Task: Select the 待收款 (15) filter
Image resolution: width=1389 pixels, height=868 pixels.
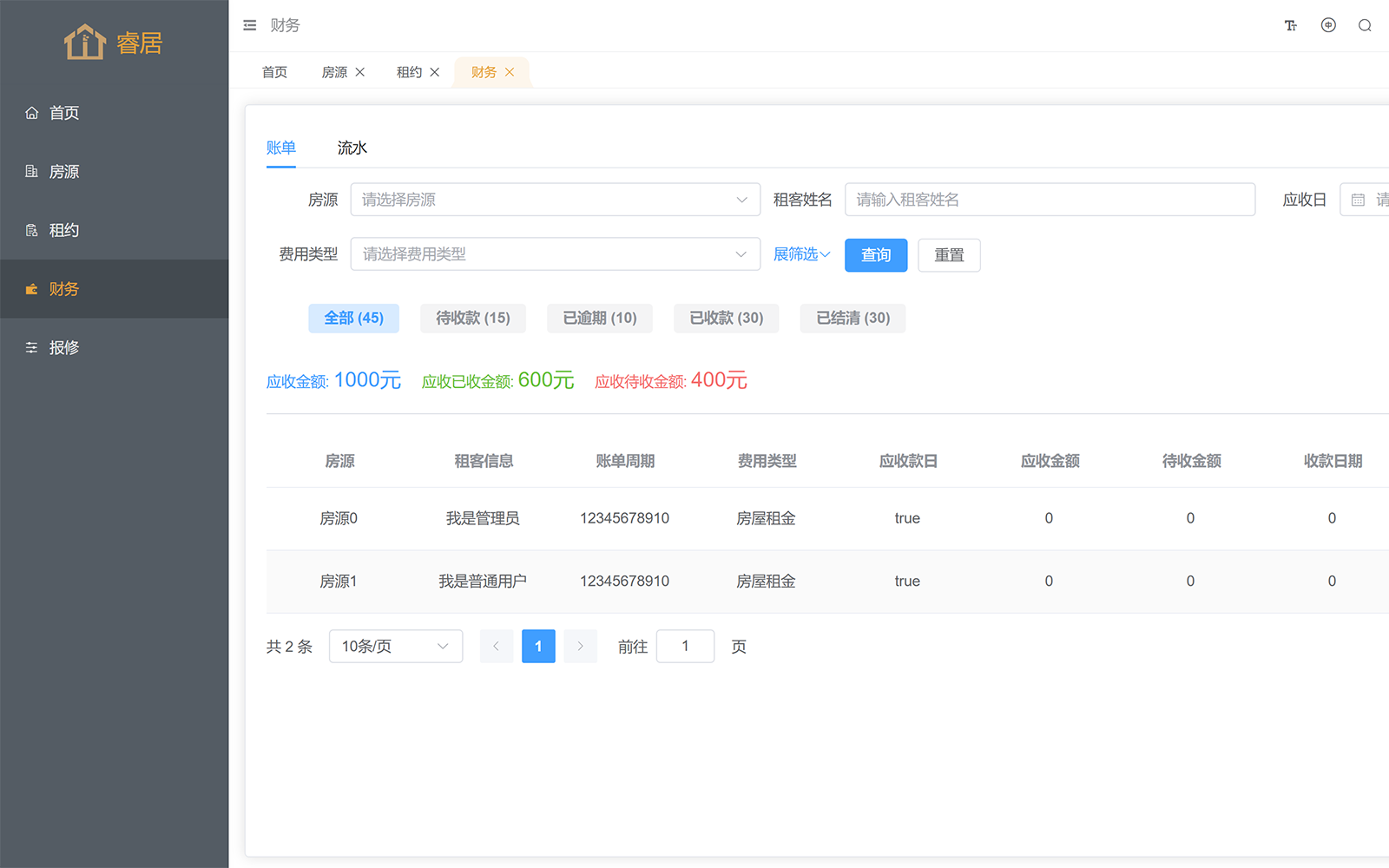Action: click(x=472, y=318)
